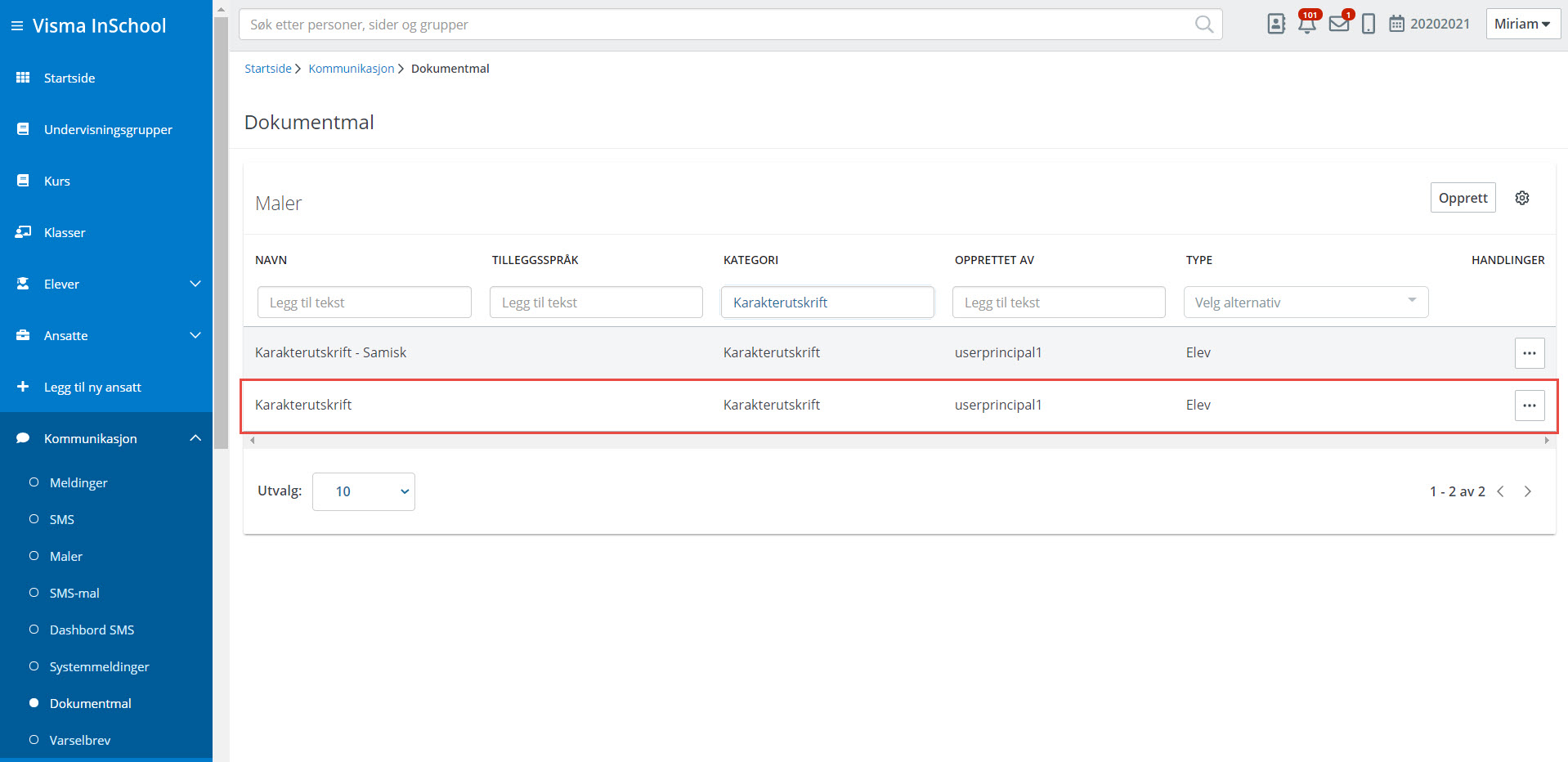Viewport: 1568px width, 762px height.
Task: Go to next page of results
Action: [1527, 491]
